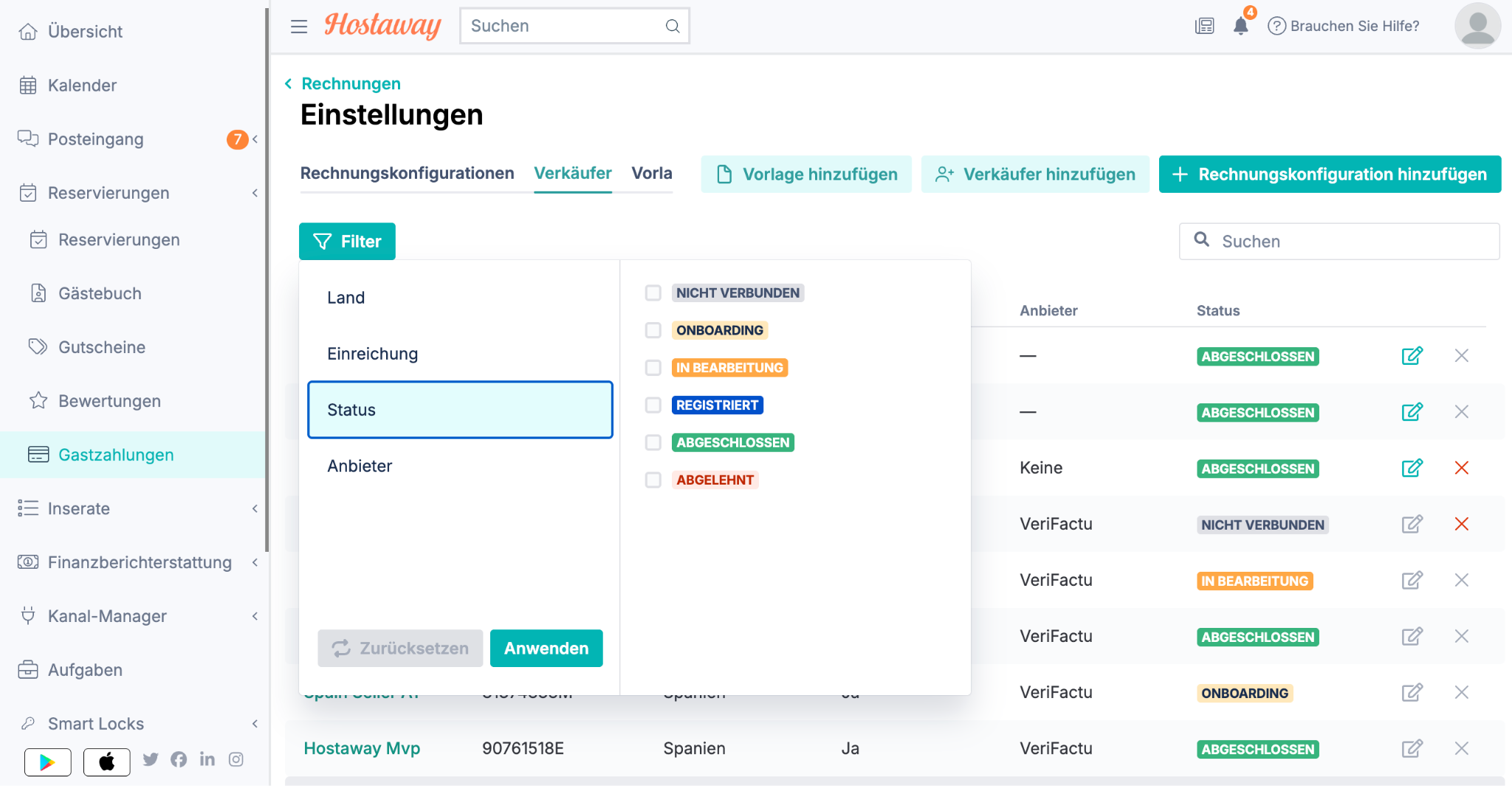
Task: Check the NICHT VERBUNDEN status checkbox
Action: [x=653, y=293]
